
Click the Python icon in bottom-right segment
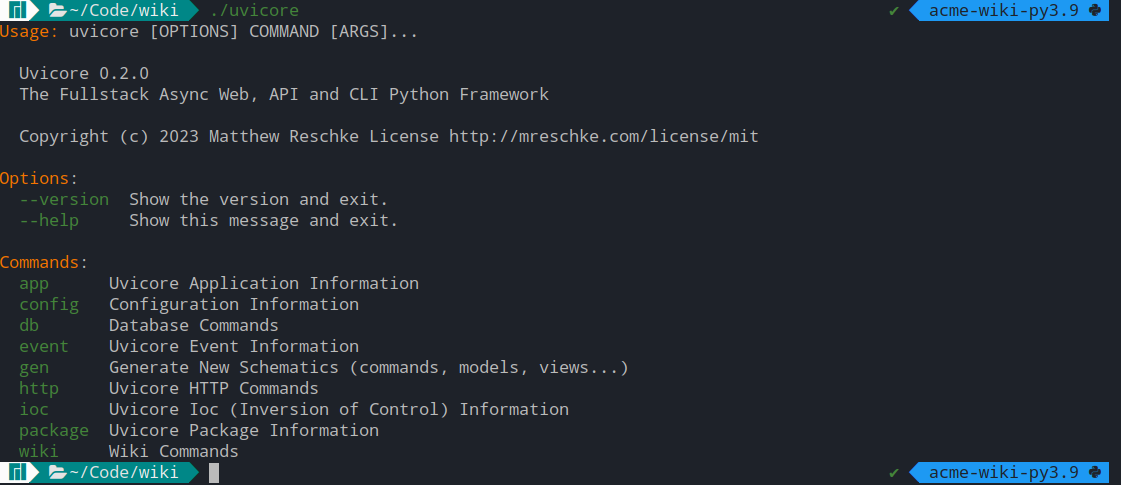coord(1095,472)
